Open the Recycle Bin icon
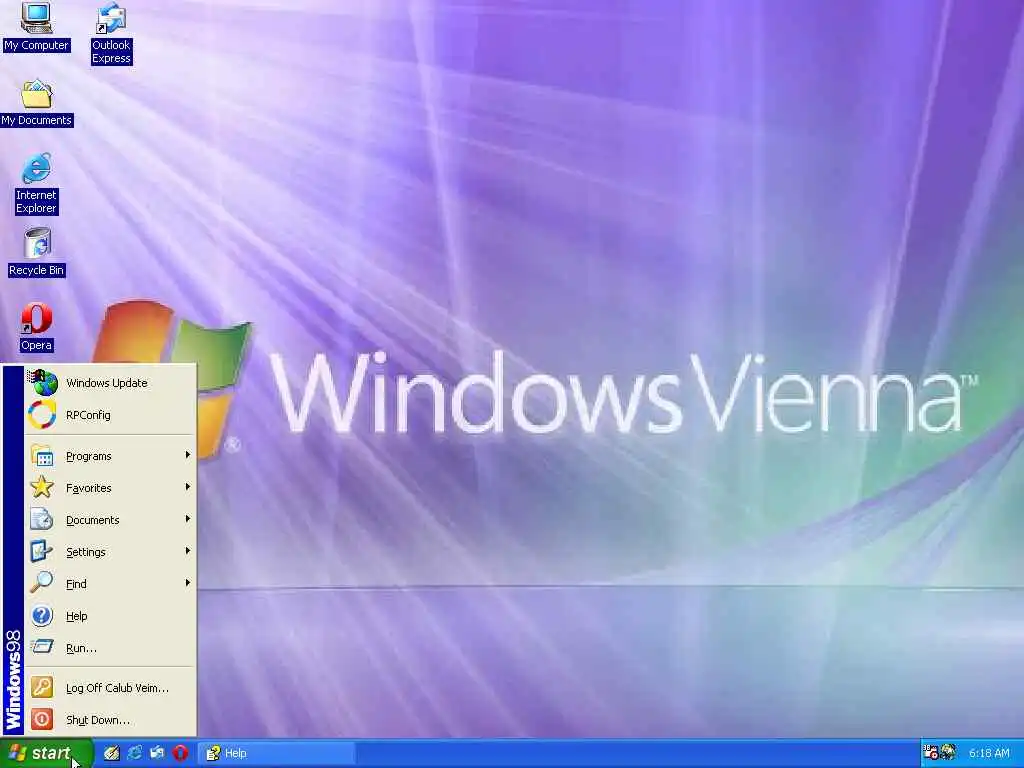 37,252
